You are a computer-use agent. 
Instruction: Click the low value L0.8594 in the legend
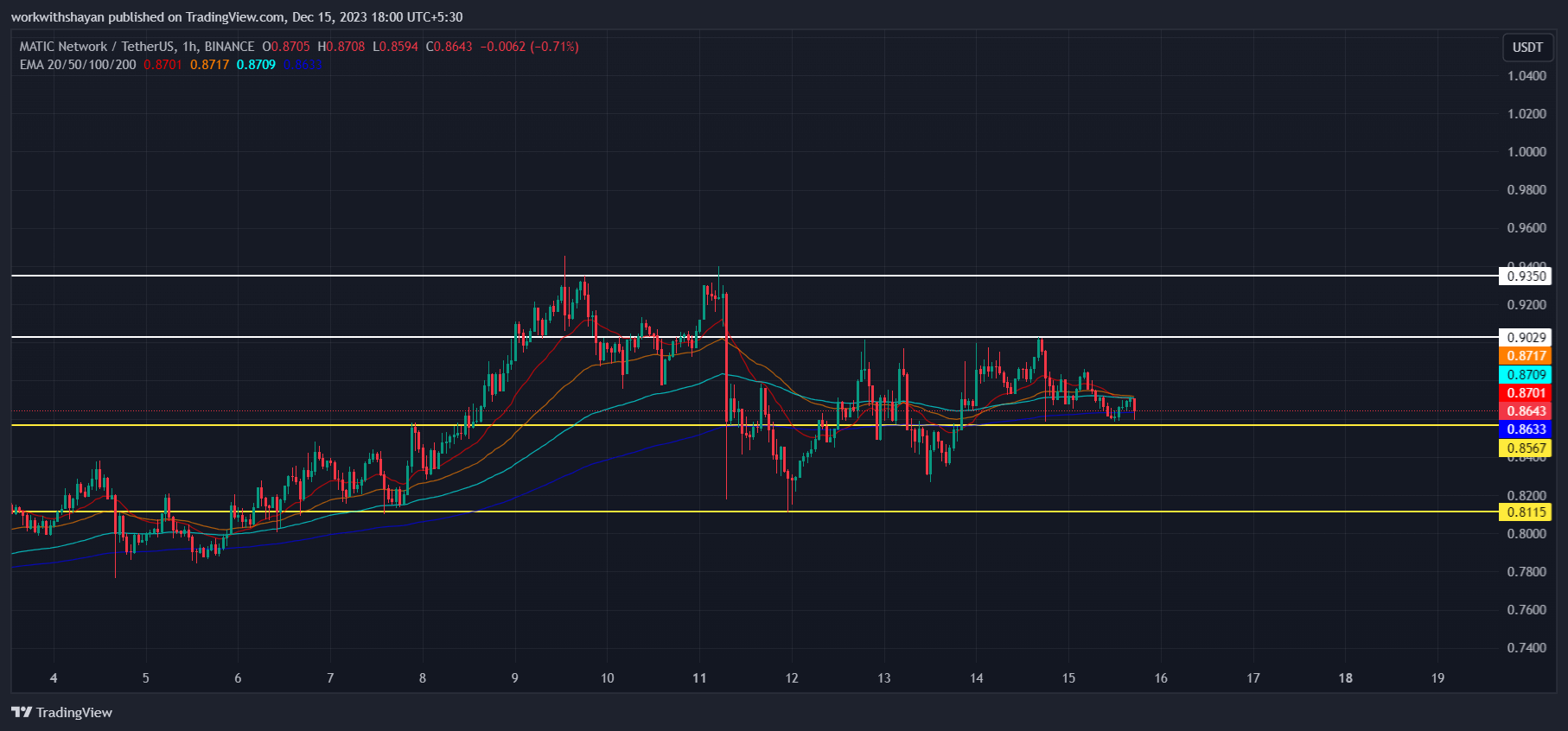395,47
